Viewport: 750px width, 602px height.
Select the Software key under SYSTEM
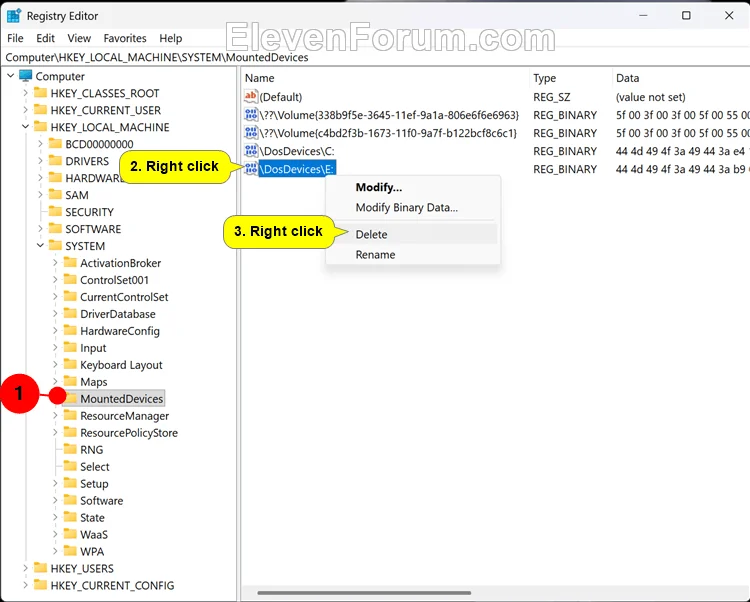101,501
